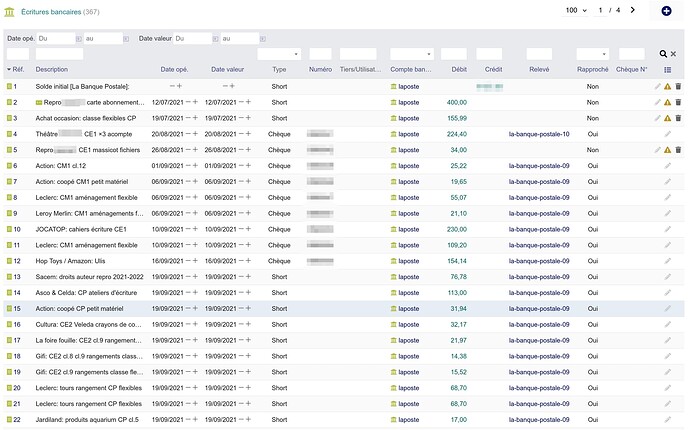Open entry reference 2 link
Screen dimensions: 690x430
tap(15, 102)
